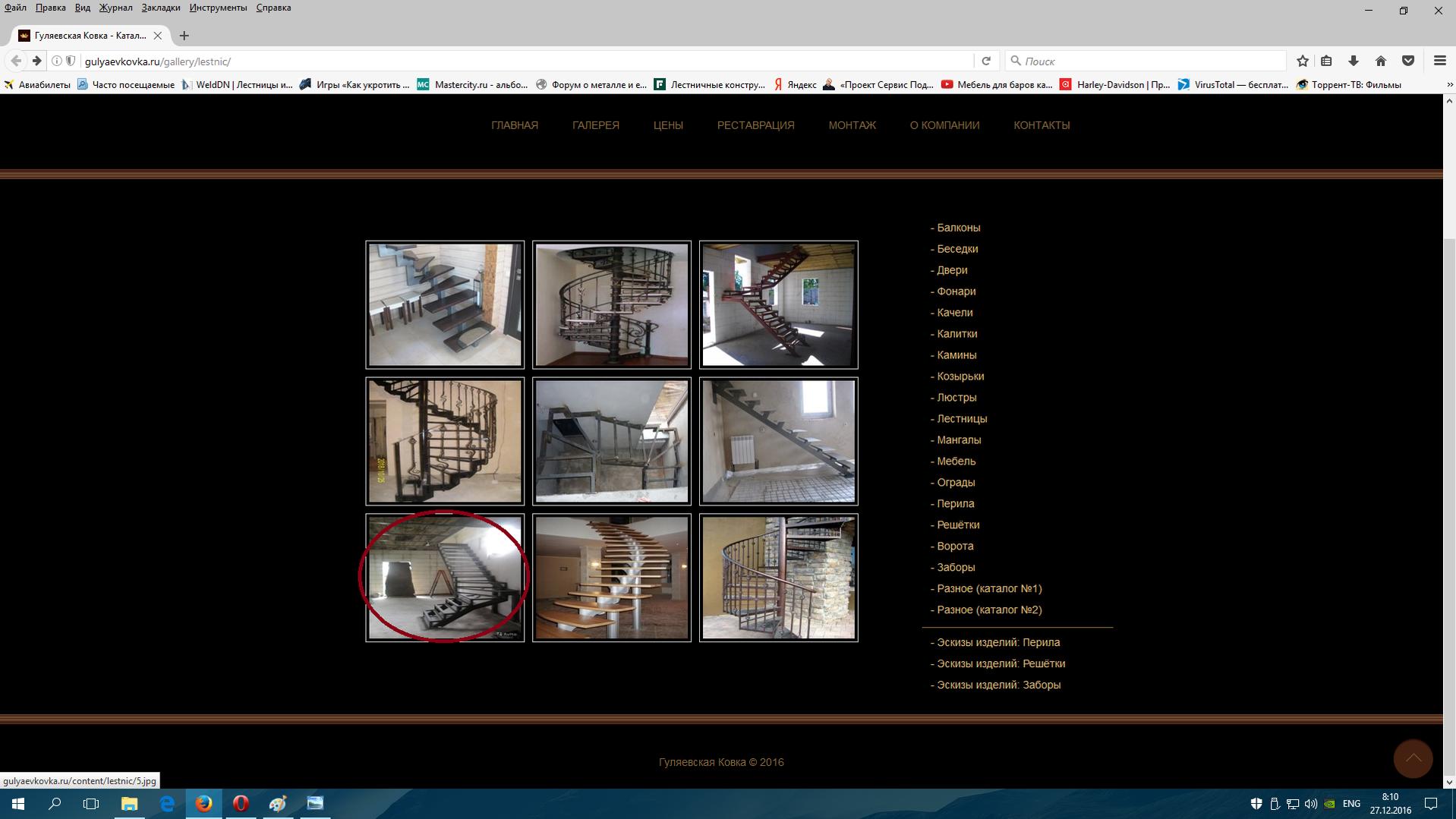Click the Firefox reload page button
This screenshot has height=819, width=1456.
point(985,61)
